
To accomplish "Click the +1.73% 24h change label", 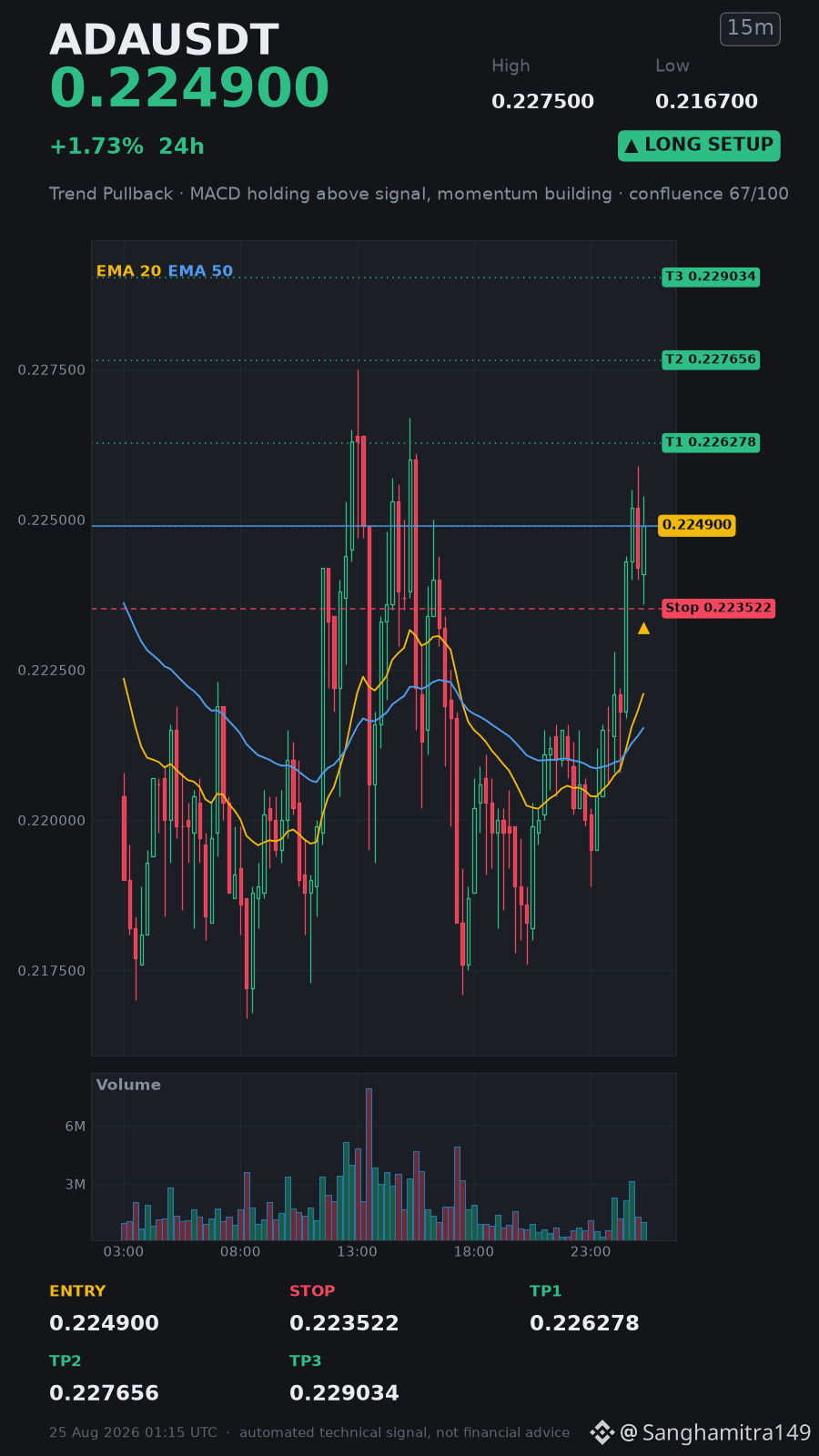I will pos(126,147).
